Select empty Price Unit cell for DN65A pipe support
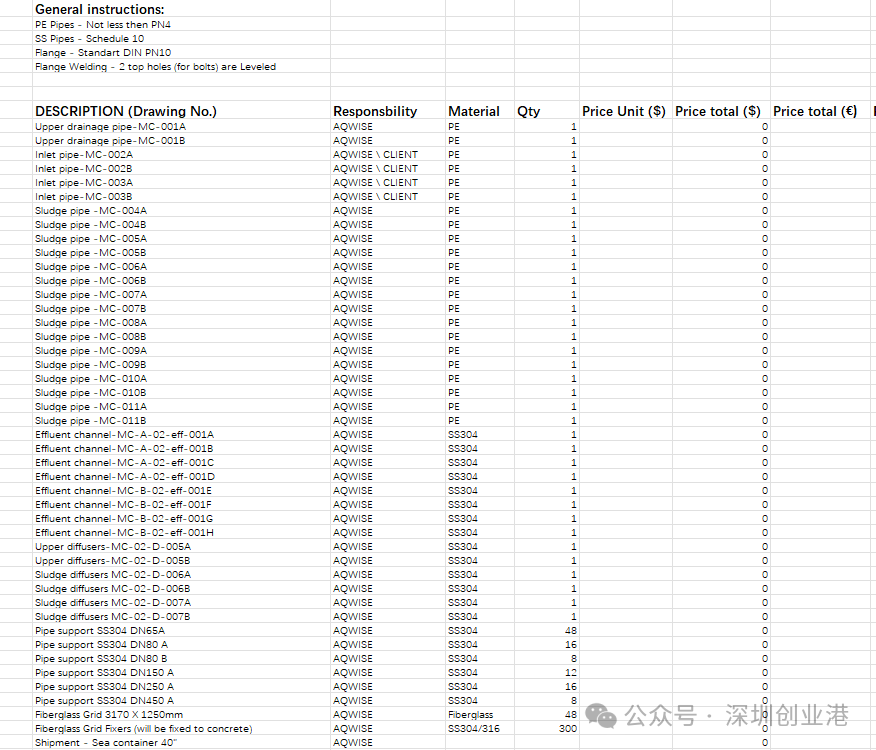 [626, 630]
